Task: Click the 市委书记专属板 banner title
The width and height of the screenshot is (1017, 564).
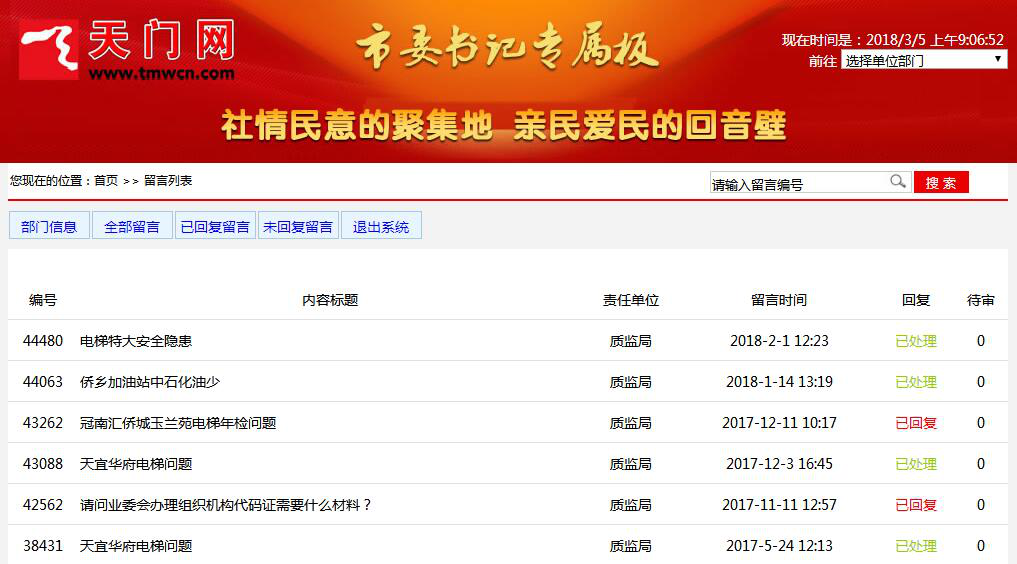Action: pyautogui.click(x=507, y=48)
